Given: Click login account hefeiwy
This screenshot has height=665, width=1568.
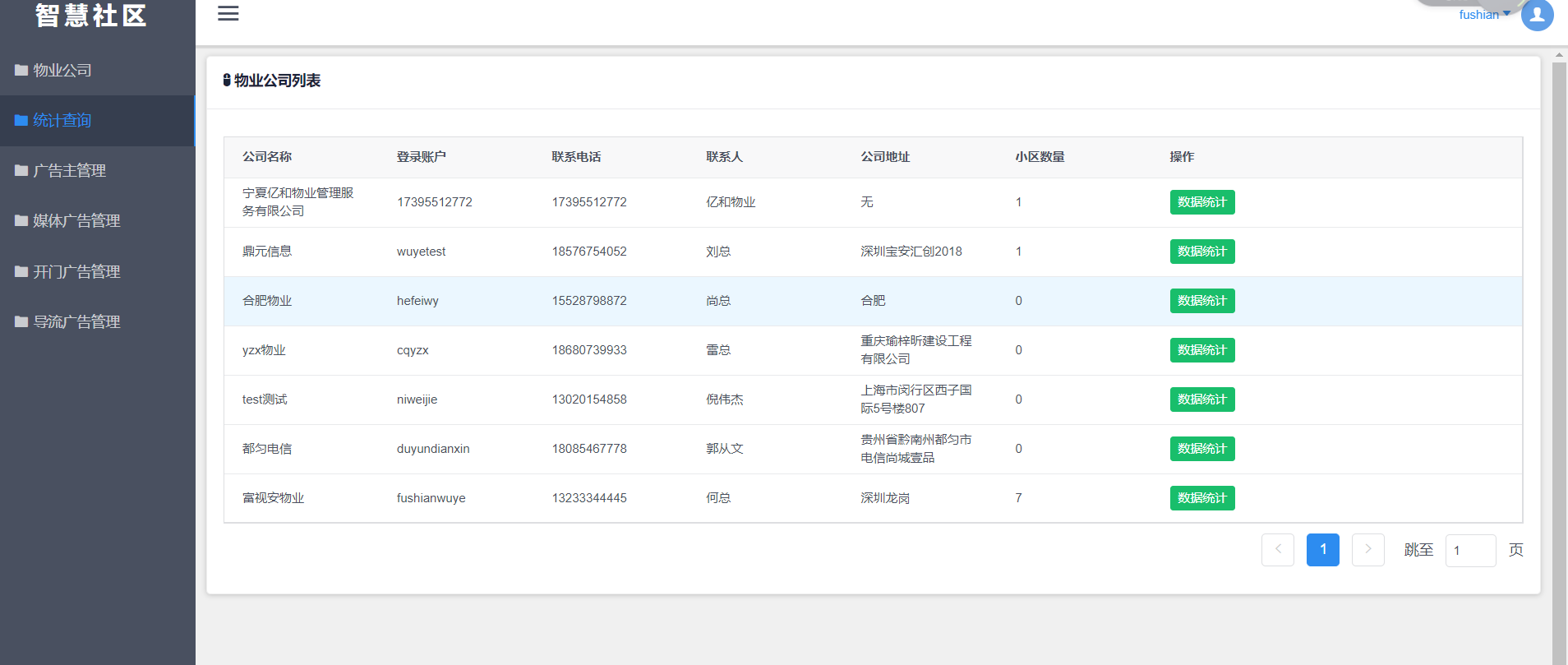Looking at the screenshot, I should coord(417,301).
